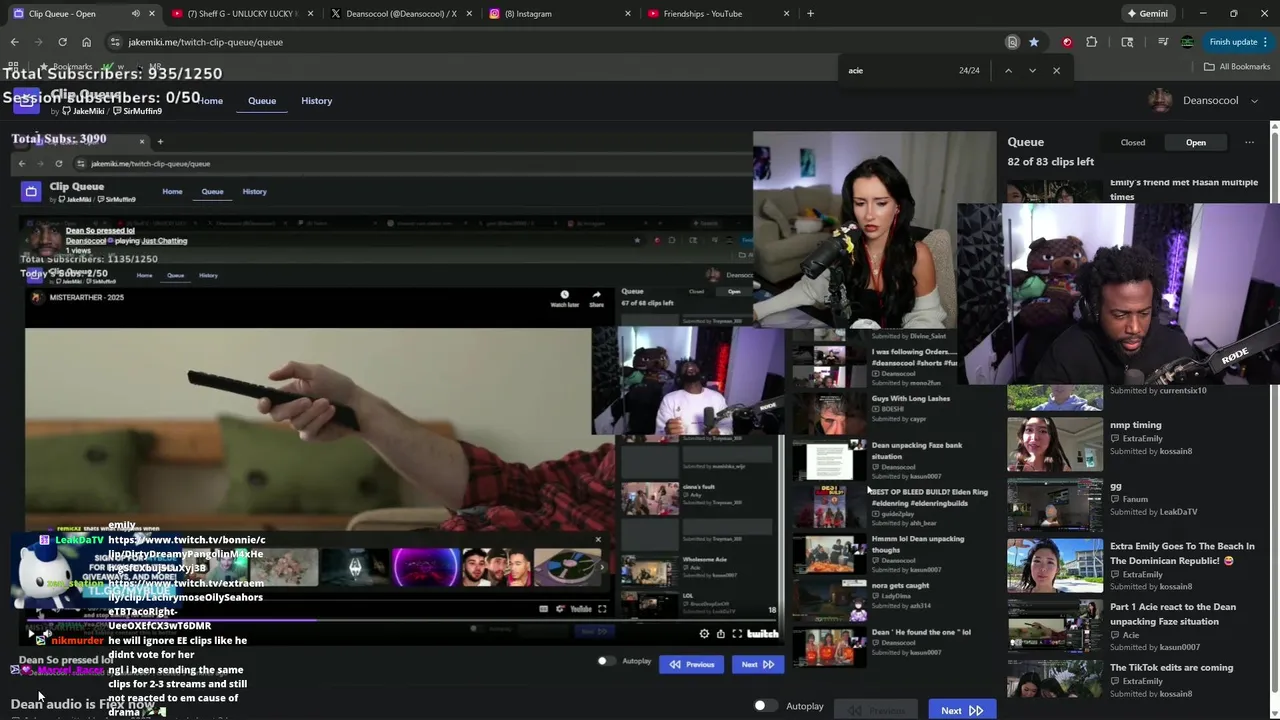Open 'Part 1 Acie react' clip
Screen dimensions: 1280x720
pyautogui.click(x=1173, y=614)
